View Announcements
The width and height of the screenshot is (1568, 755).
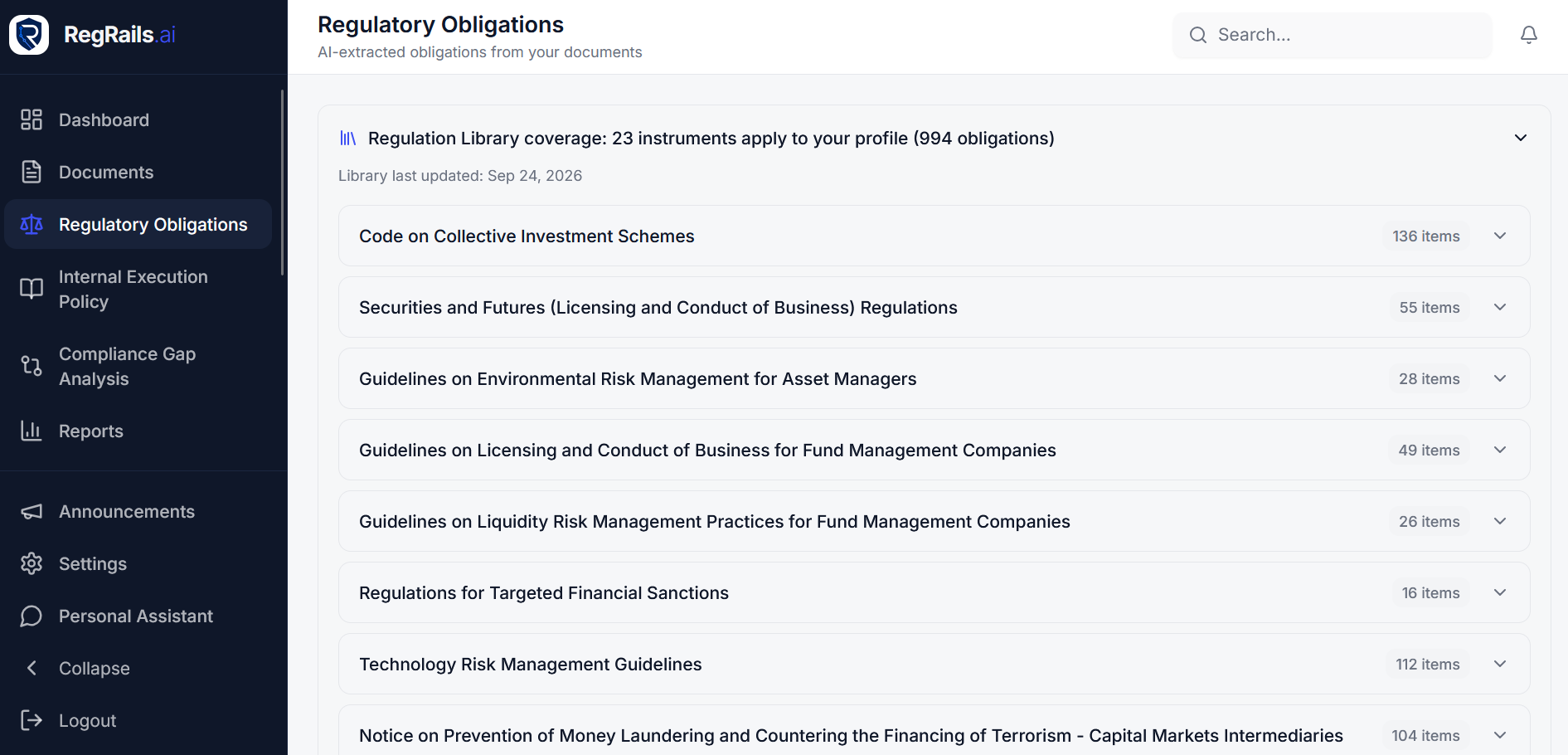[127, 511]
